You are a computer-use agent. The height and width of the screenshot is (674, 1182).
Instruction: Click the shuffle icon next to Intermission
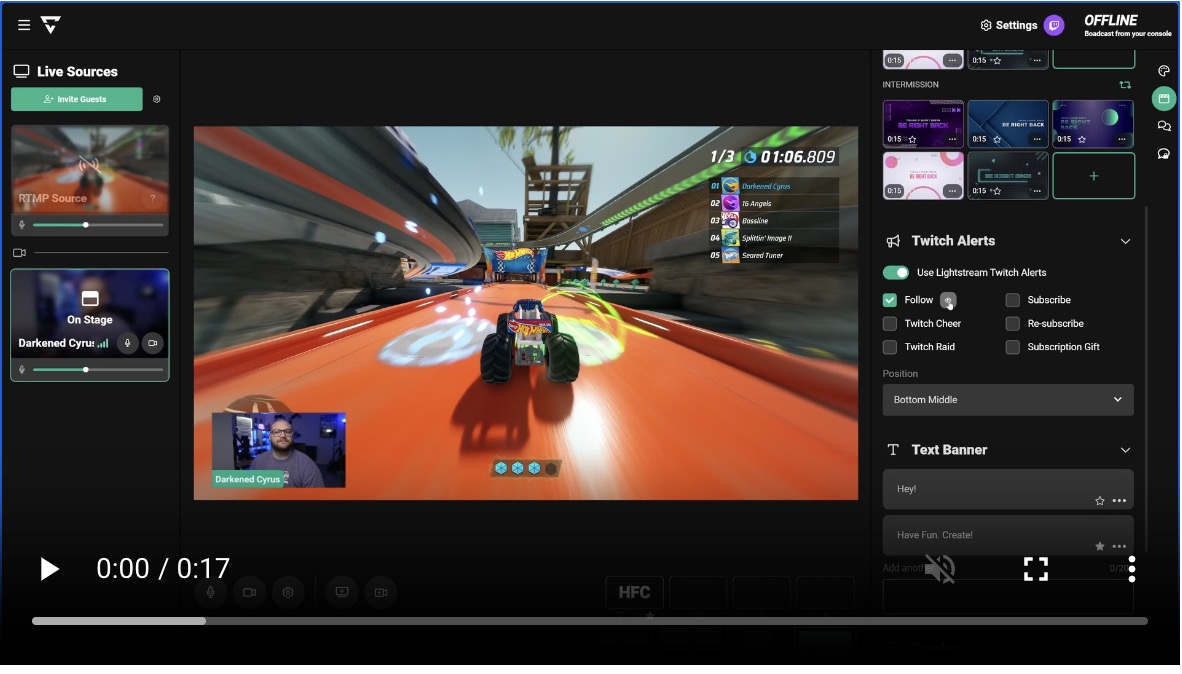[1125, 85]
